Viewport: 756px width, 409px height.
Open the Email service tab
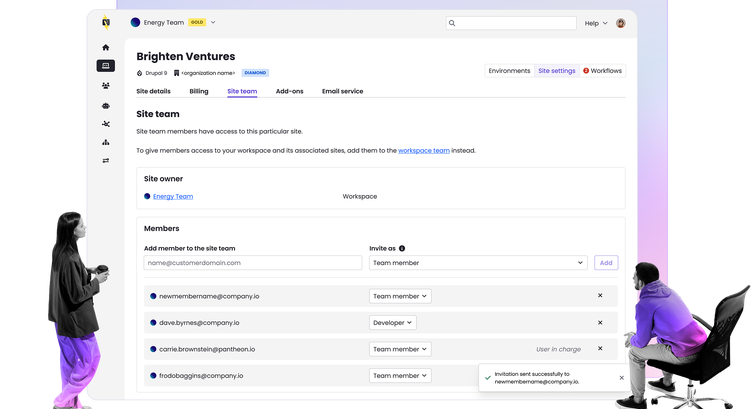342,91
